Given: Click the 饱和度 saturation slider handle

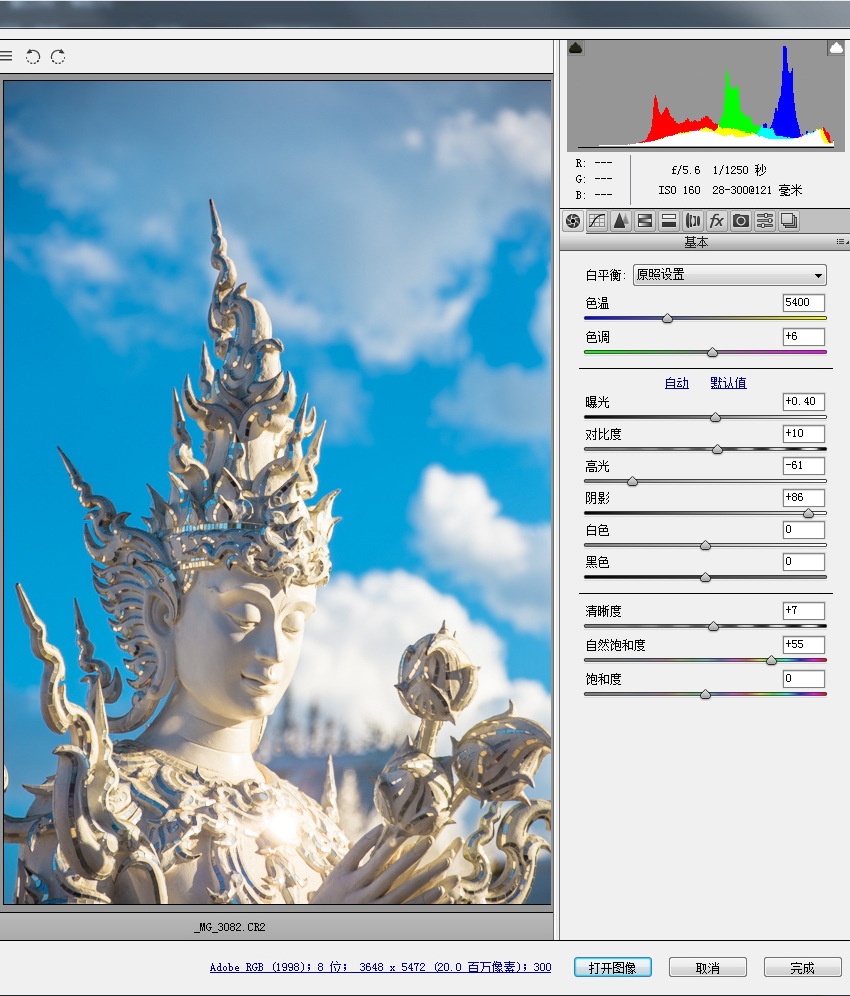Looking at the screenshot, I should 705,695.
